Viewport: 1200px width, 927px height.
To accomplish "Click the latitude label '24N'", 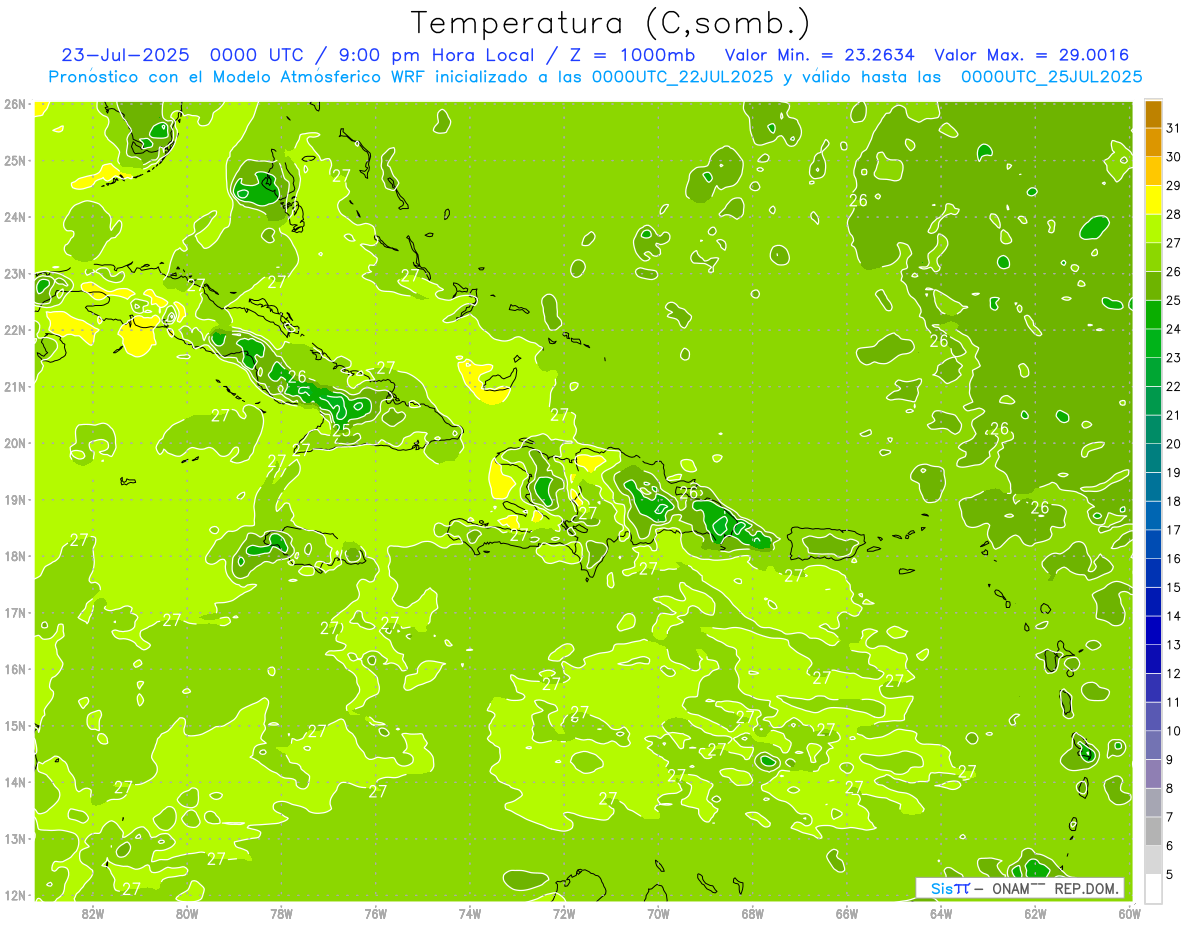I will (x=15, y=217).
